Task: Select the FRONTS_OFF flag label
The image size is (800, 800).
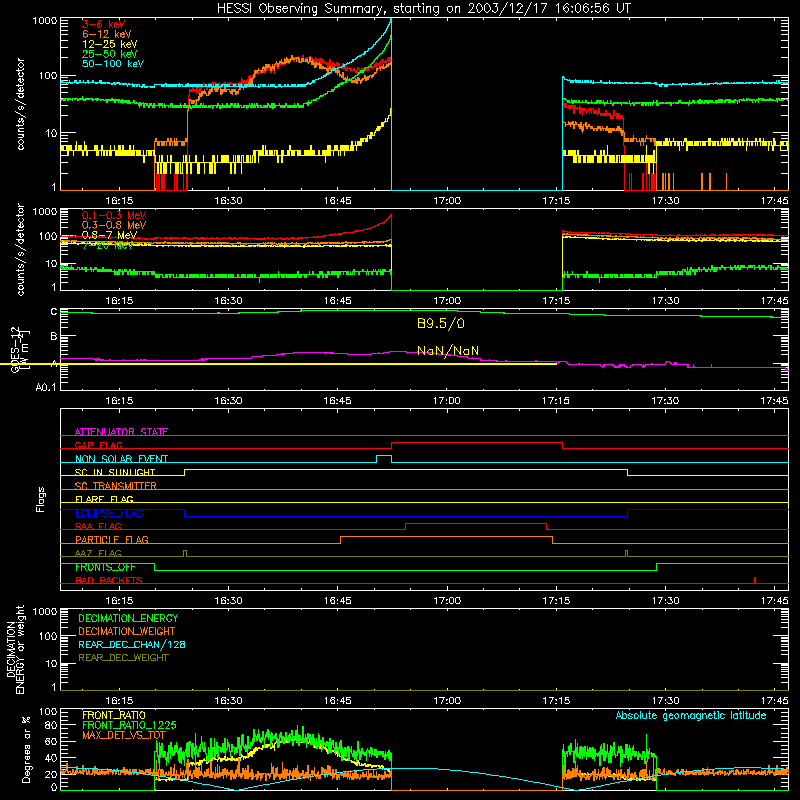Action: pos(105,567)
